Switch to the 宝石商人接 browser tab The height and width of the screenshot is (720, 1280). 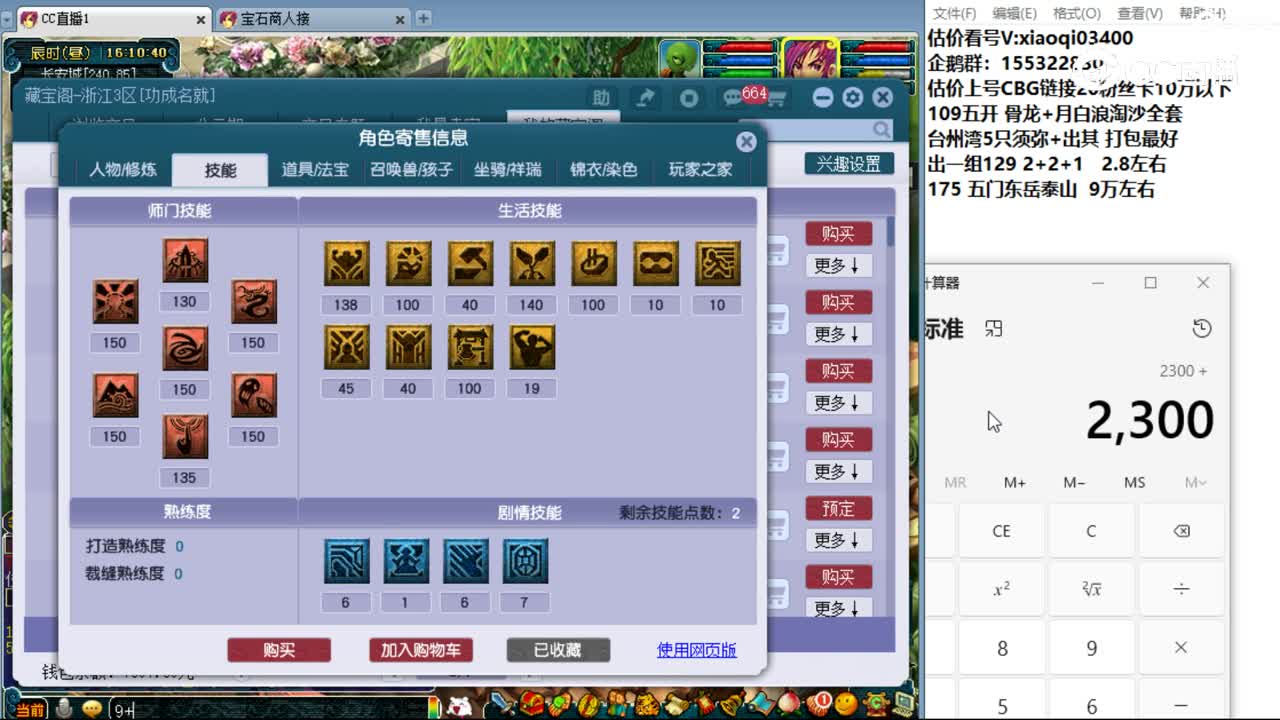click(312, 19)
